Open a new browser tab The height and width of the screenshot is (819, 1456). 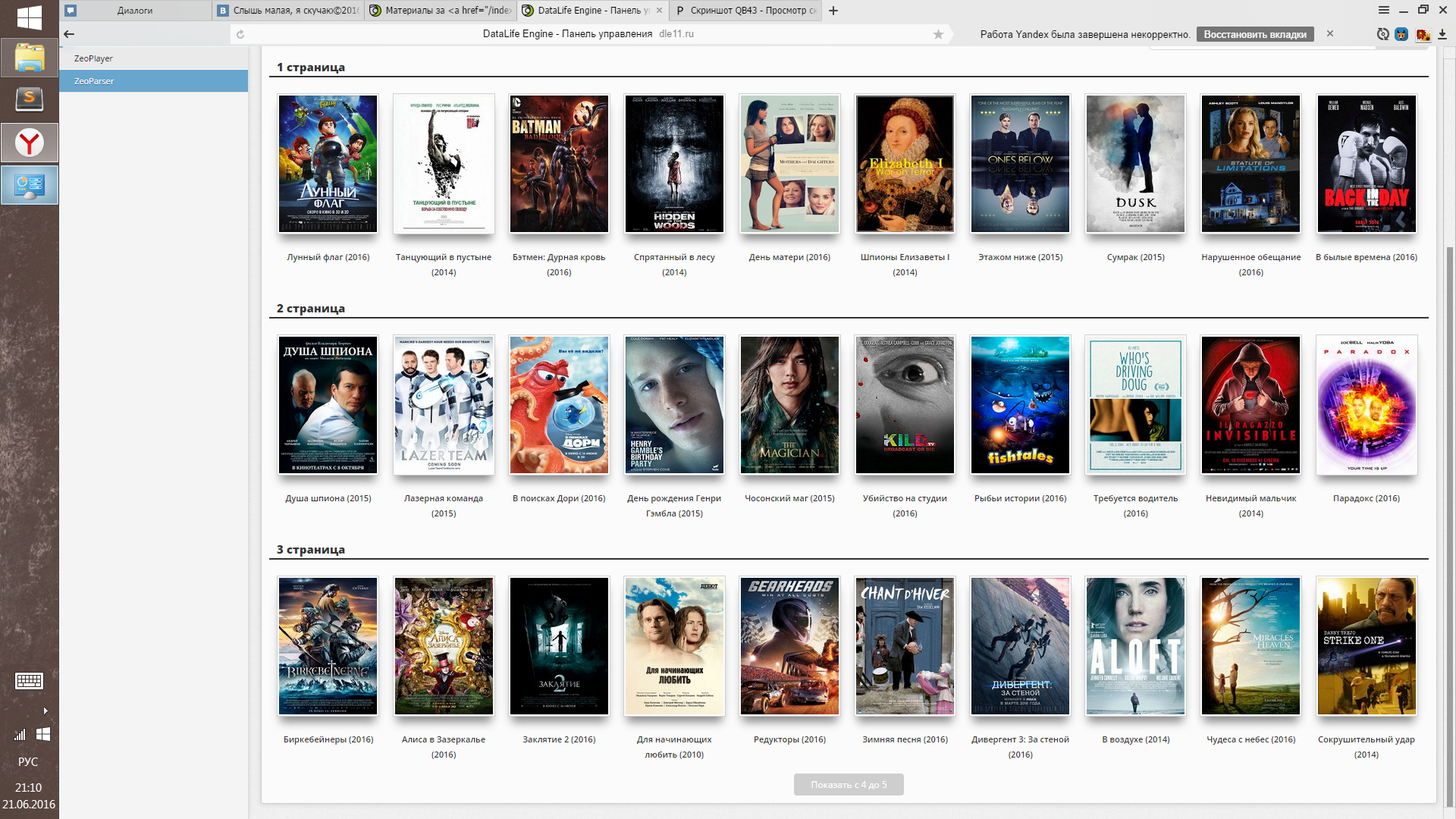coord(833,11)
